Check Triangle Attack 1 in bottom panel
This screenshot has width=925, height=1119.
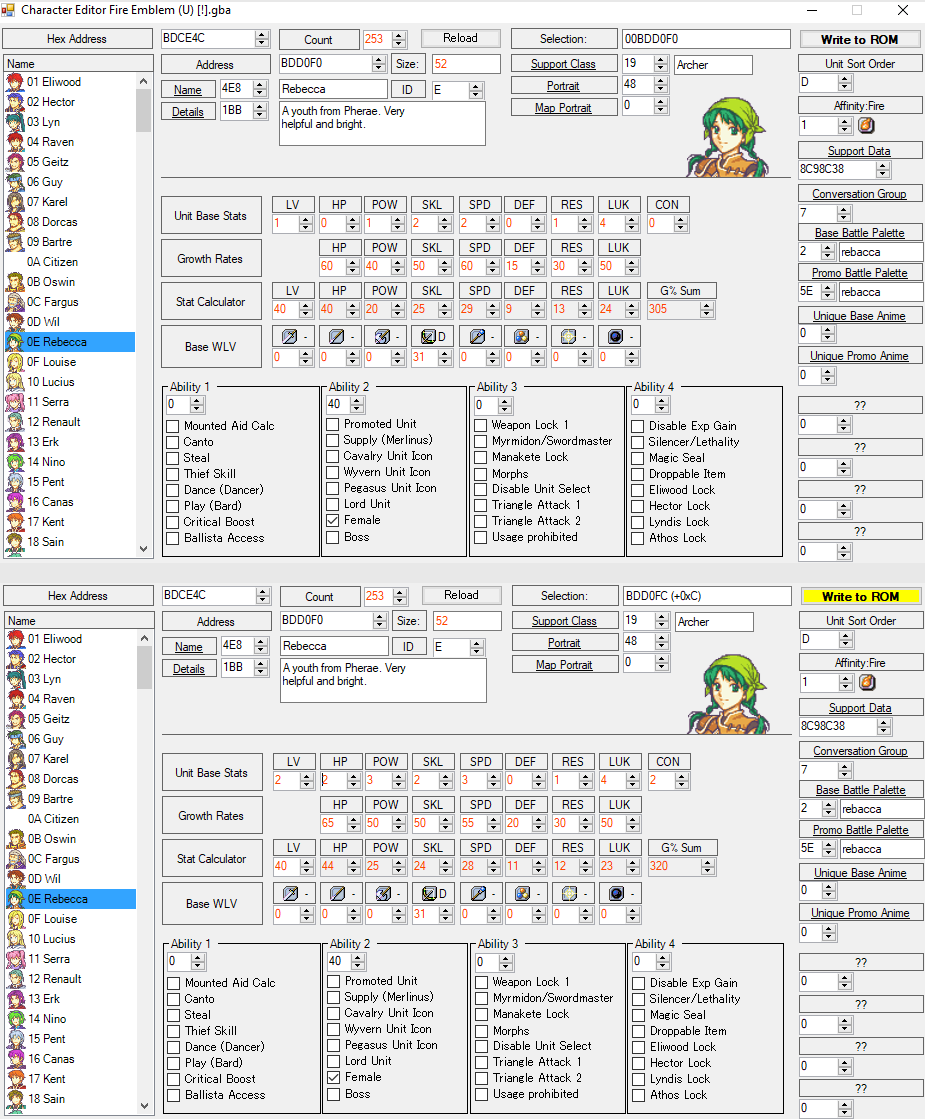[481, 1063]
